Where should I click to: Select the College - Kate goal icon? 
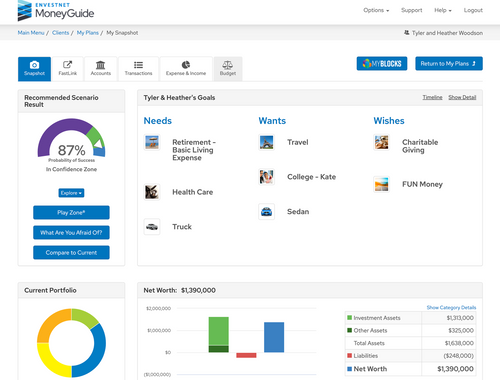click(x=267, y=177)
